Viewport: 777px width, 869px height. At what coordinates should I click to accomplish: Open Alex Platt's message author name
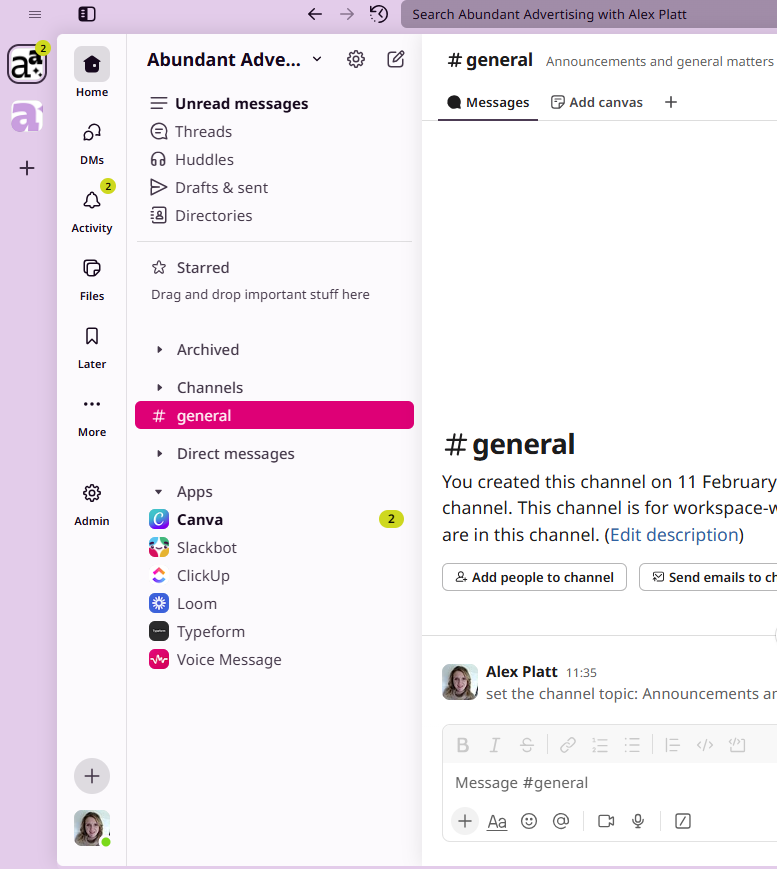pyautogui.click(x=522, y=672)
